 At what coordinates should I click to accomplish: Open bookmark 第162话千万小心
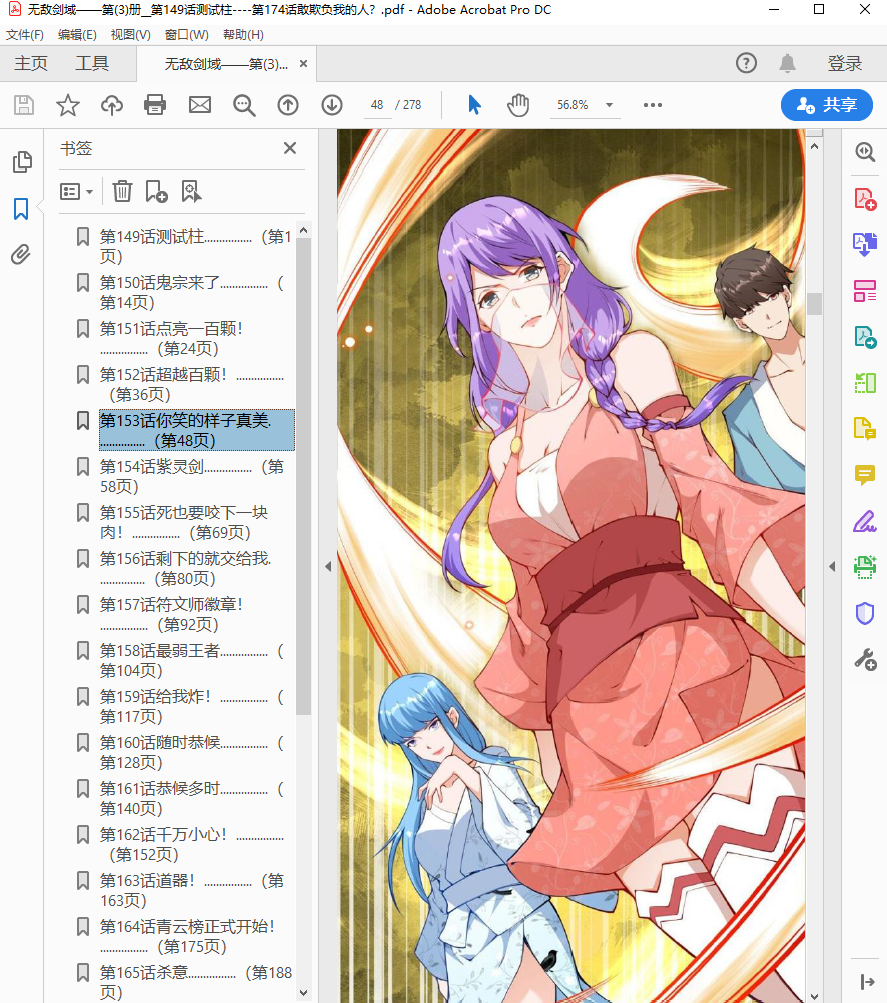pos(192,844)
